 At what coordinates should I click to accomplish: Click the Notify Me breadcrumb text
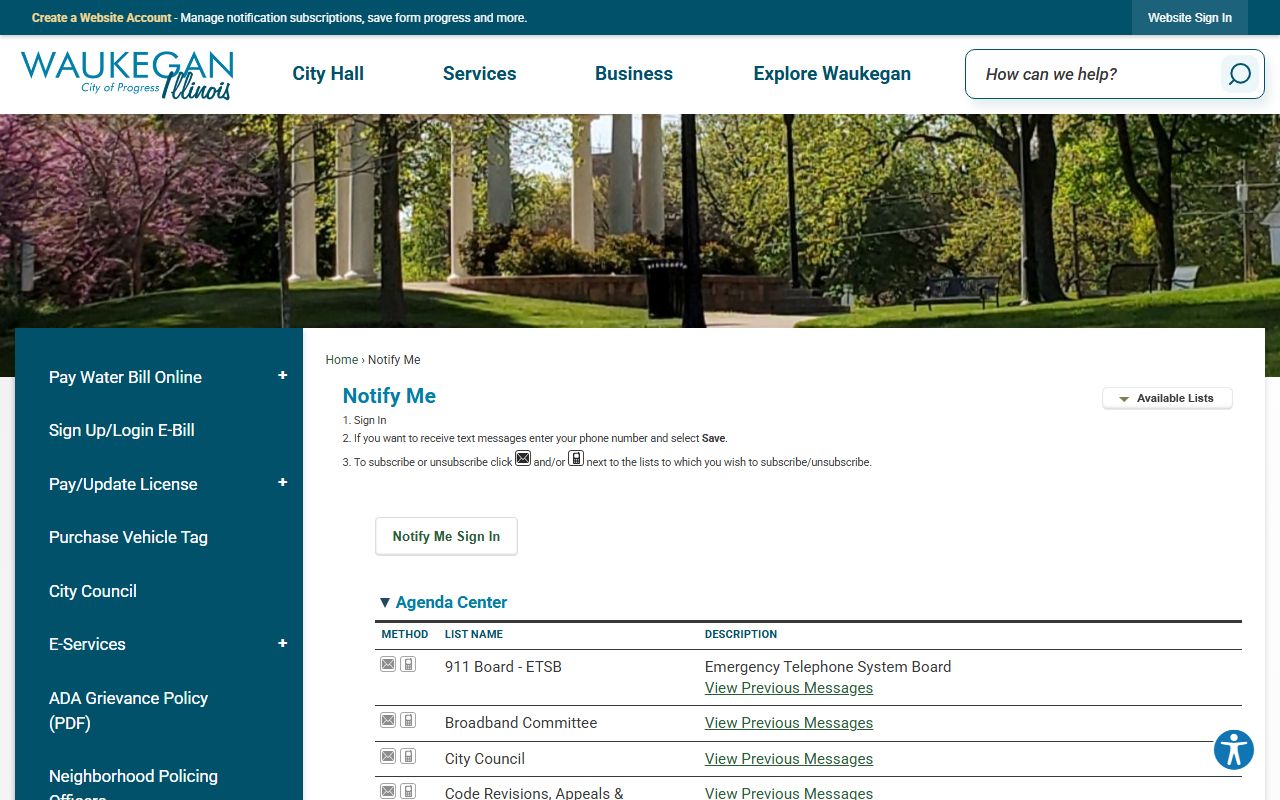(x=394, y=360)
